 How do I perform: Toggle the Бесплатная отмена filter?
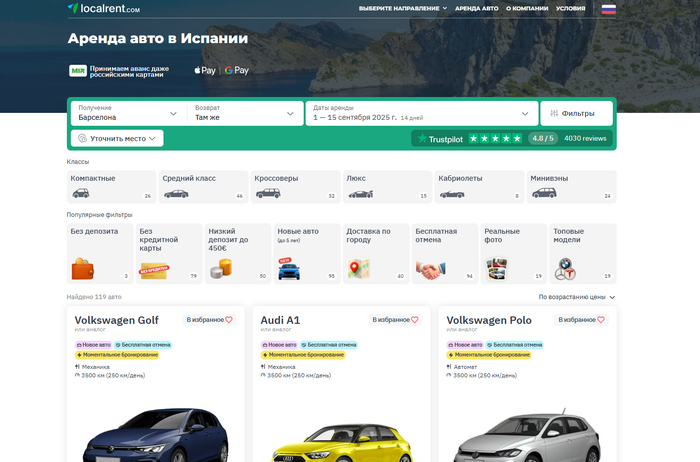445,254
